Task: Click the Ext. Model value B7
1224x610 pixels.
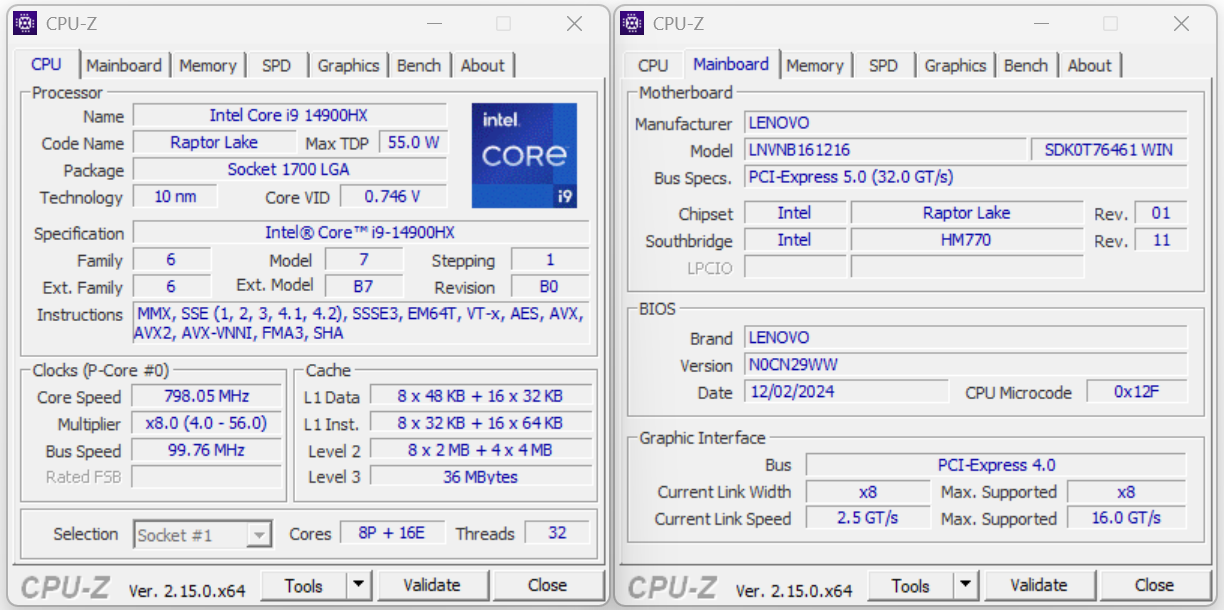Action: pyautogui.click(x=364, y=286)
